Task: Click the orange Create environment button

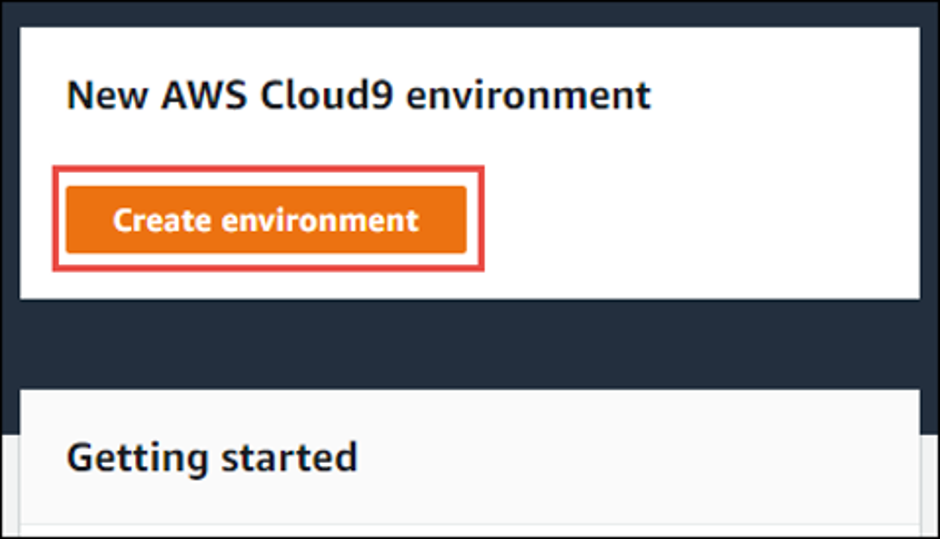Action: tap(266, 220)
